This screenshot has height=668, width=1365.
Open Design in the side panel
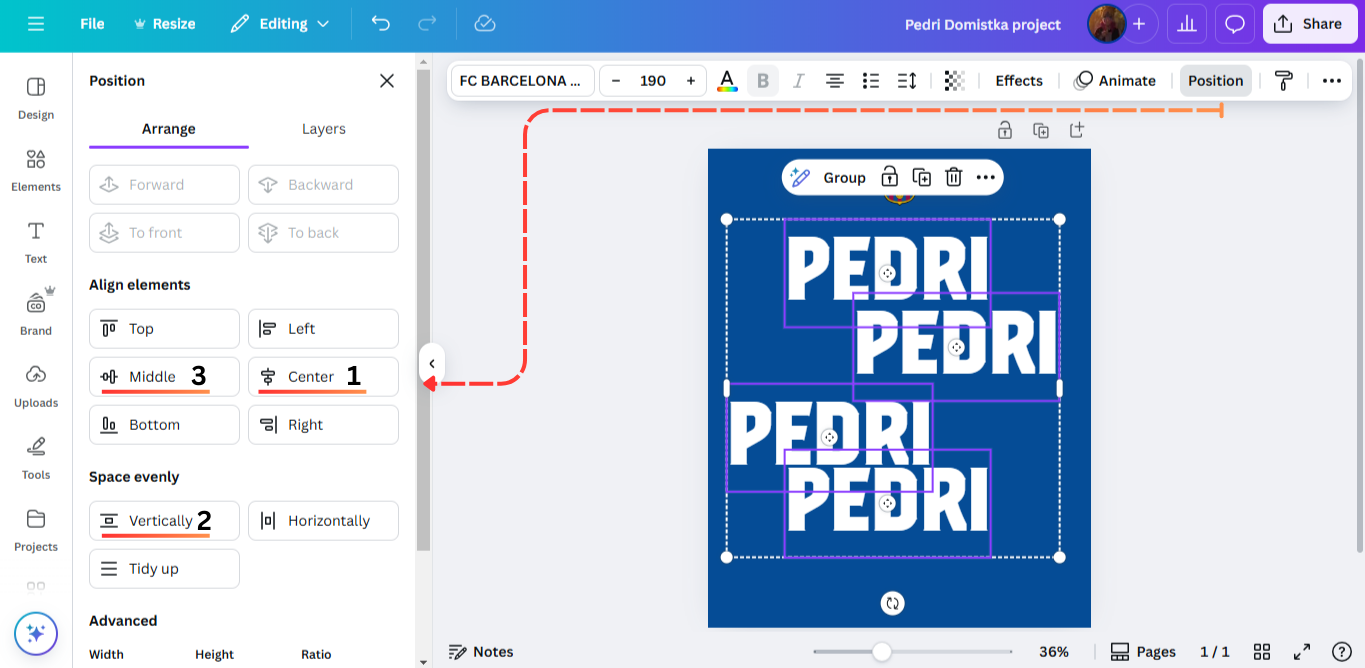[36, 98]
